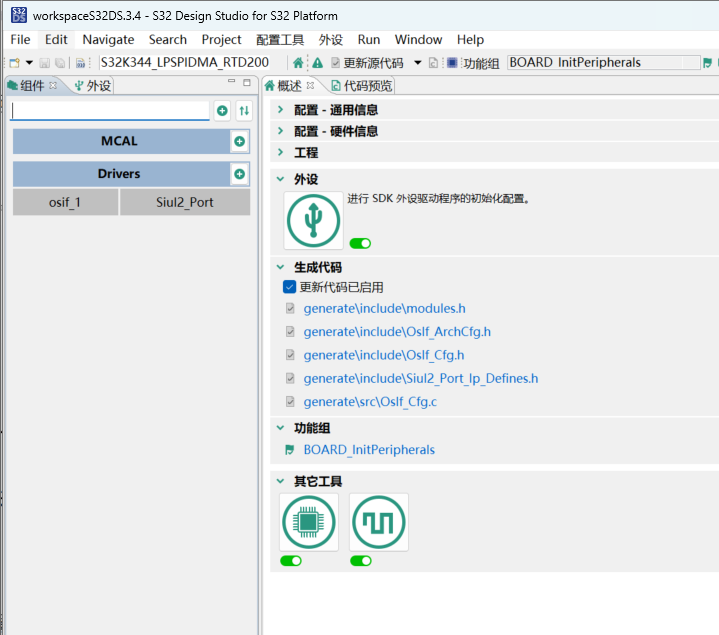Viewport: 719px width, 635px height.
Task: Toggle checkbox for generate\src\OsIf_Cfg.c
Action: click(290, 402)
